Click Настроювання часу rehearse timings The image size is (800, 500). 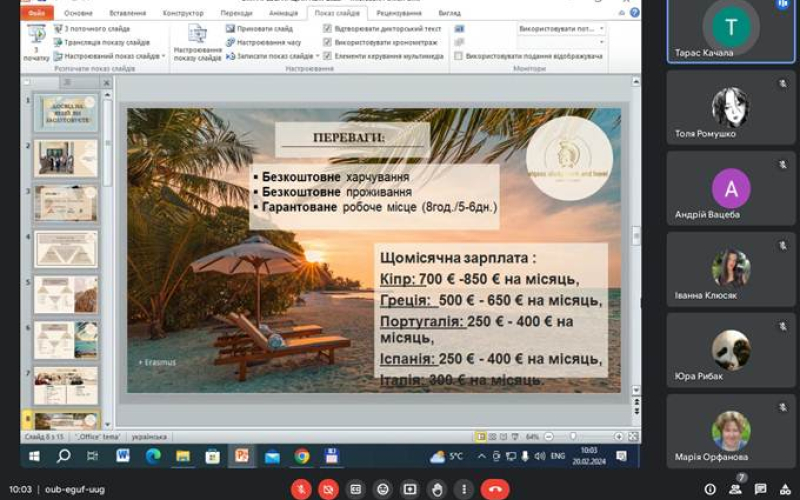pyautogui.click(x=264, y=42)
